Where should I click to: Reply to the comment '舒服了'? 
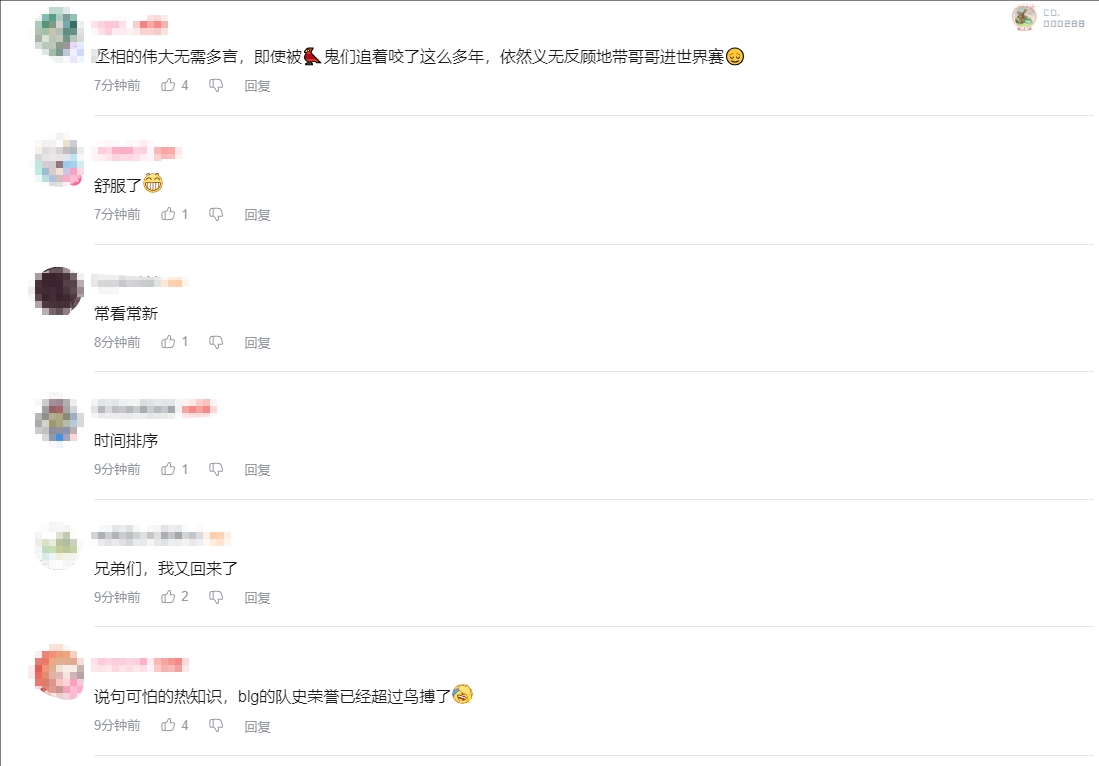tap(257, 214)
